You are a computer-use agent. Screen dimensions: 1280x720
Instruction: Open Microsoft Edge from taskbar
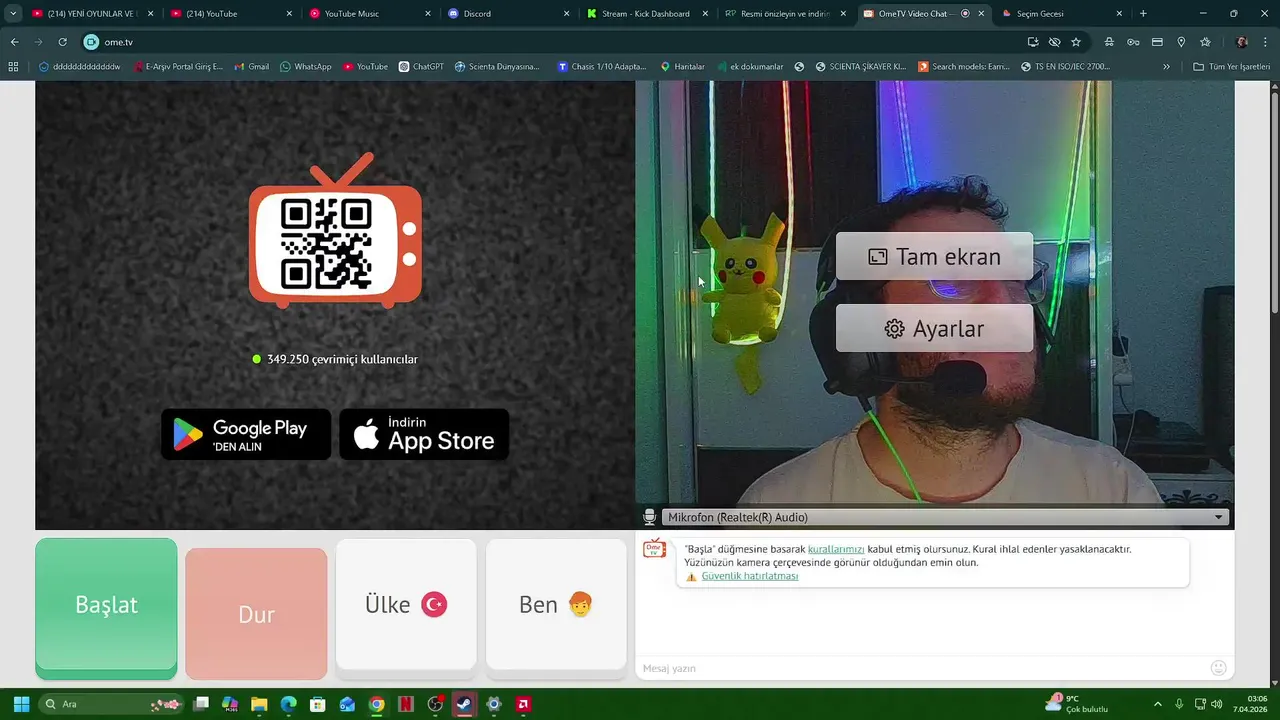[x=288, y=704]
